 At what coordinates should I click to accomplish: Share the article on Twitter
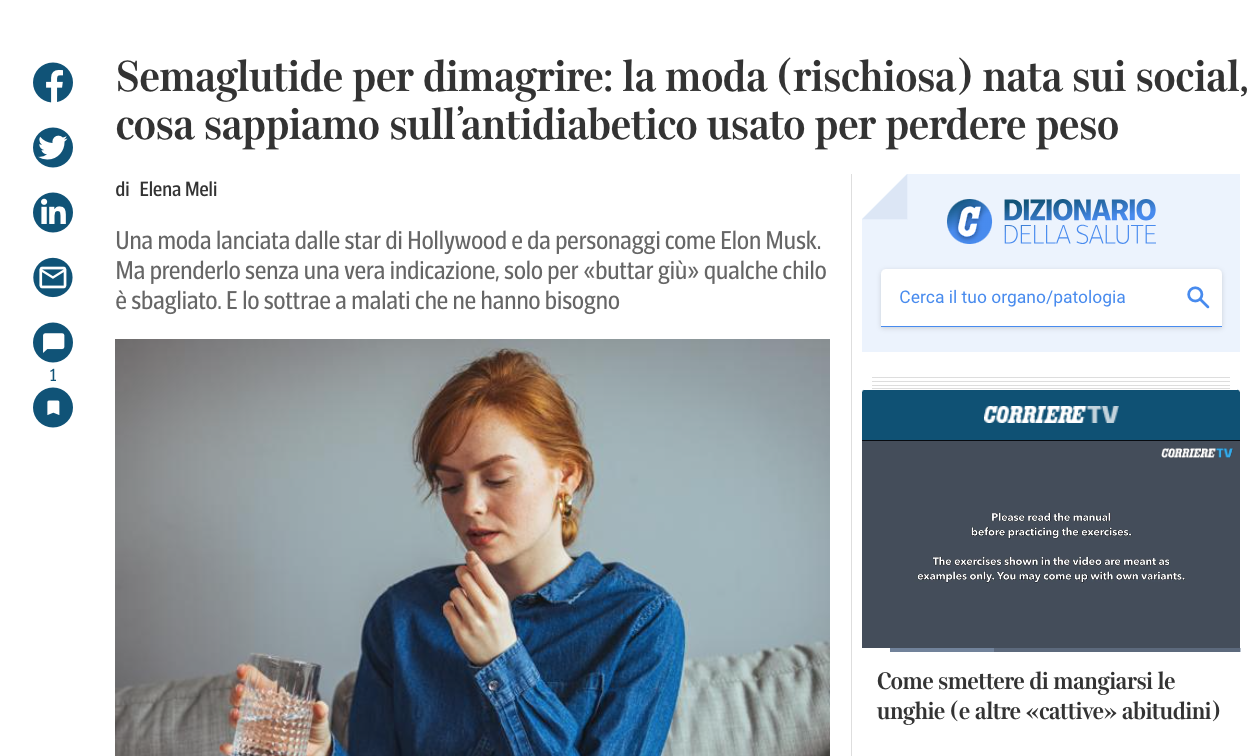[53, 148]
